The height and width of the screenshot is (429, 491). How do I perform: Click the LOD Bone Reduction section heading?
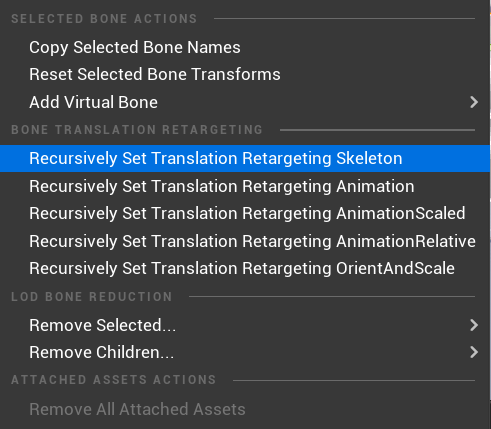tap(92, 297)
